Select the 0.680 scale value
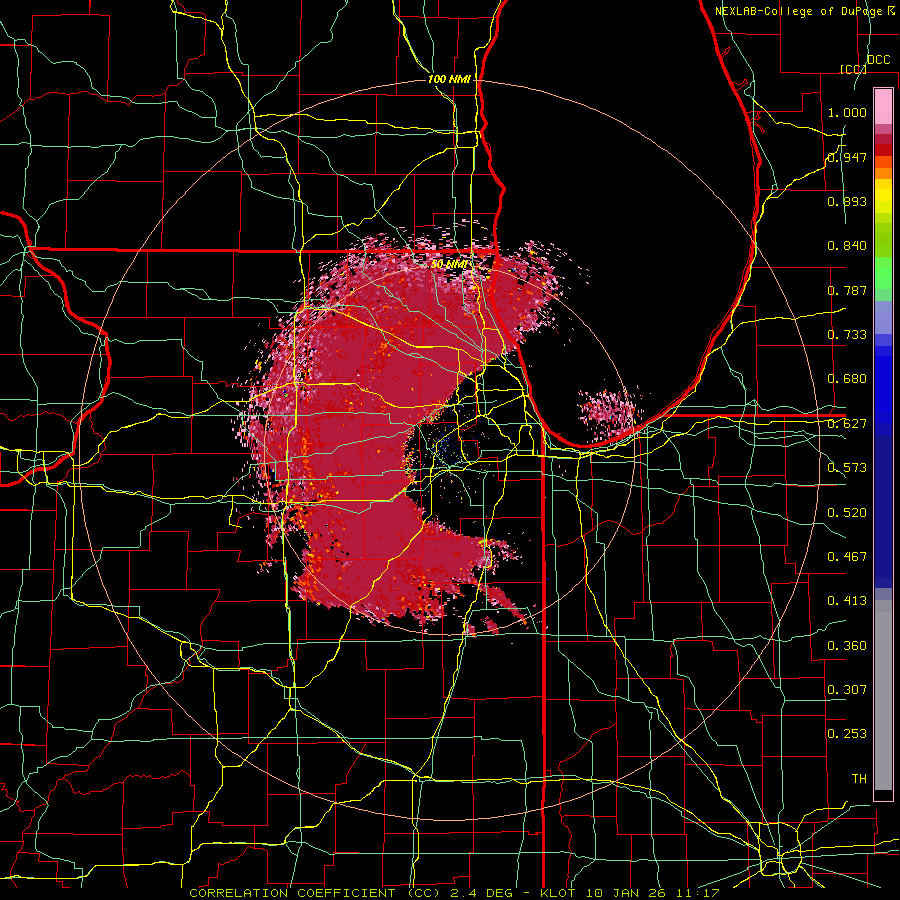Image resolution: width=900 pixels, height=900 pixels. 847,379
